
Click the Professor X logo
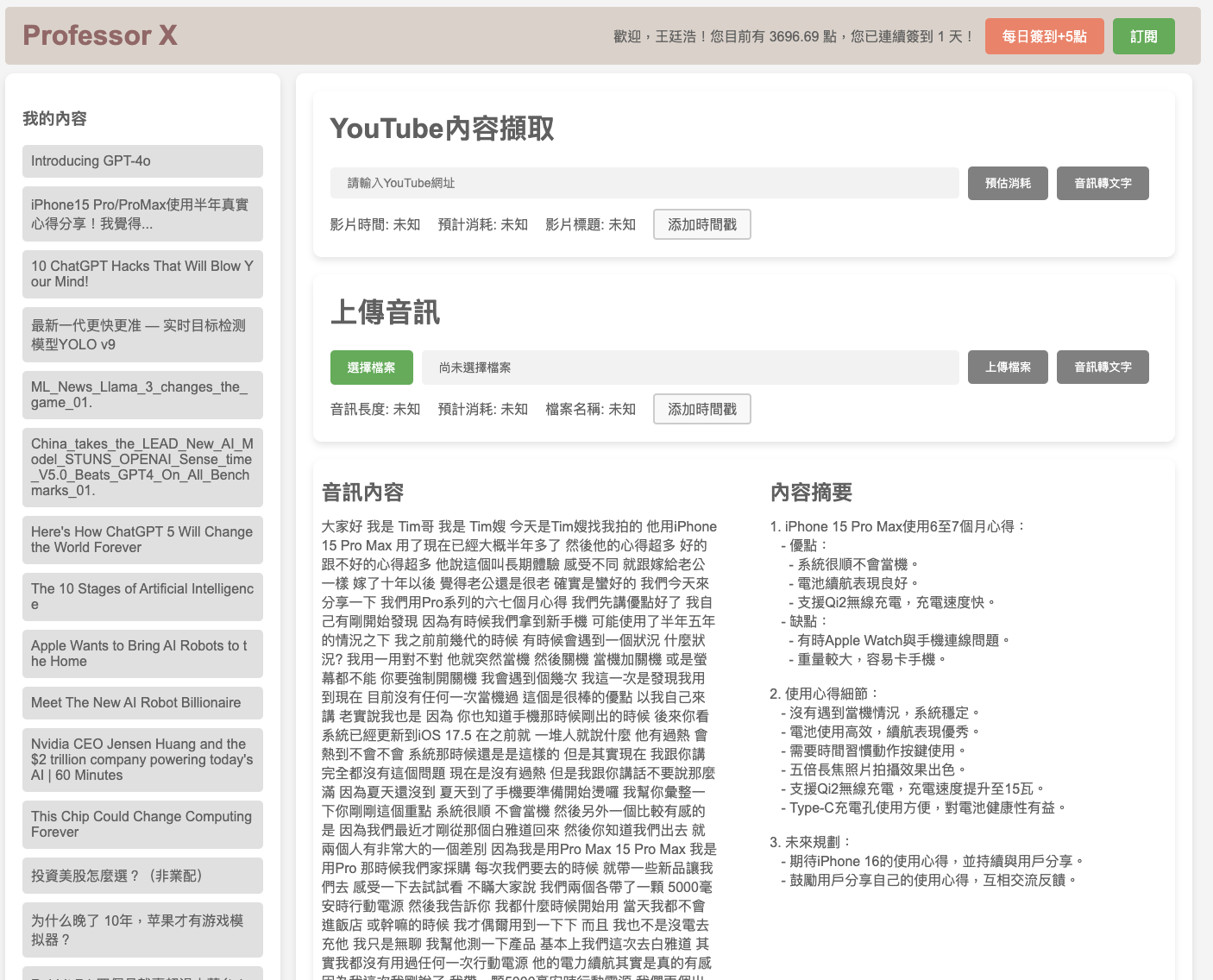click(100, 35)
